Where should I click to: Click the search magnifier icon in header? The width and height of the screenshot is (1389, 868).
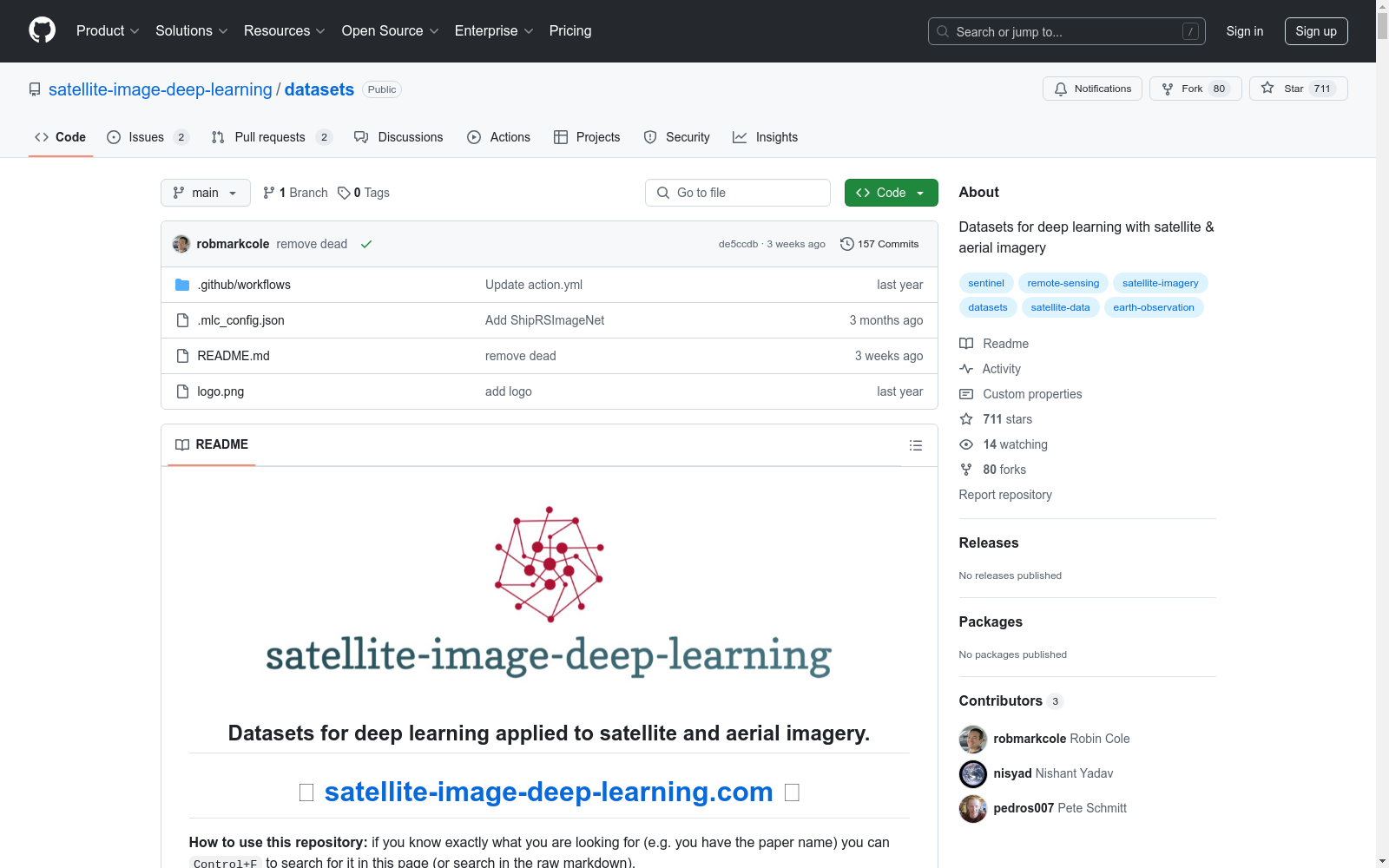pos(943,31)
